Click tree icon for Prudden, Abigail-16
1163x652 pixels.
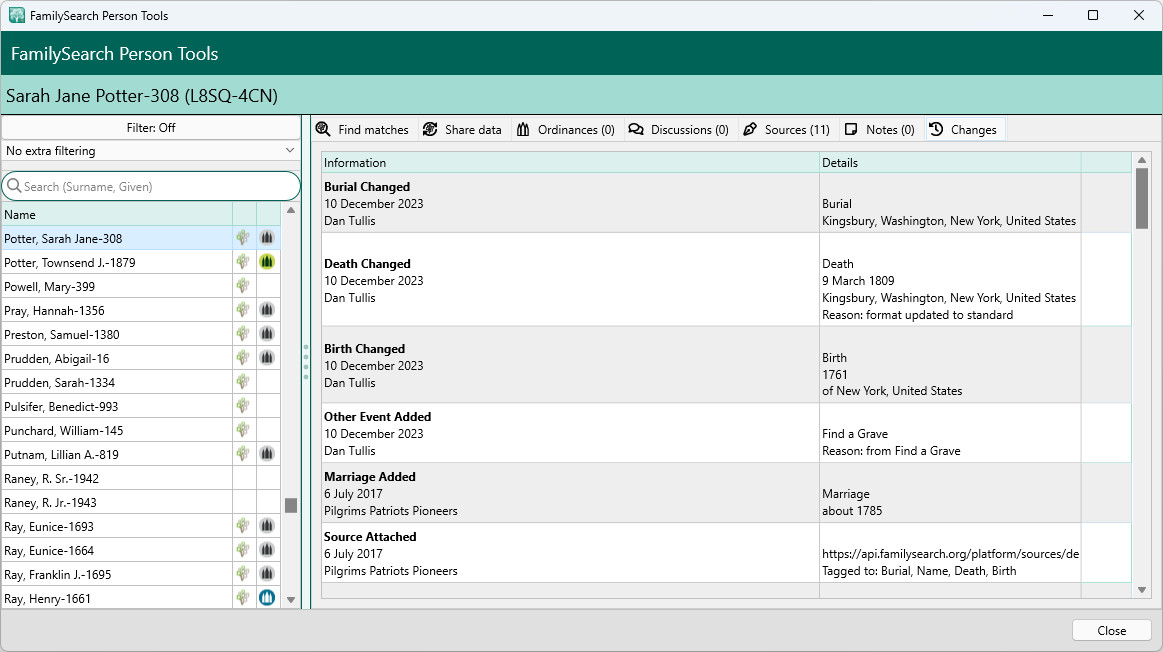point(243,358)
